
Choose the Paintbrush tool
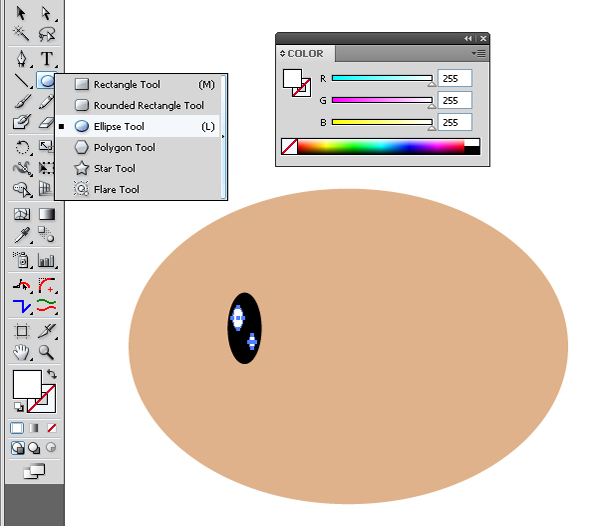(x=21, y=102)
